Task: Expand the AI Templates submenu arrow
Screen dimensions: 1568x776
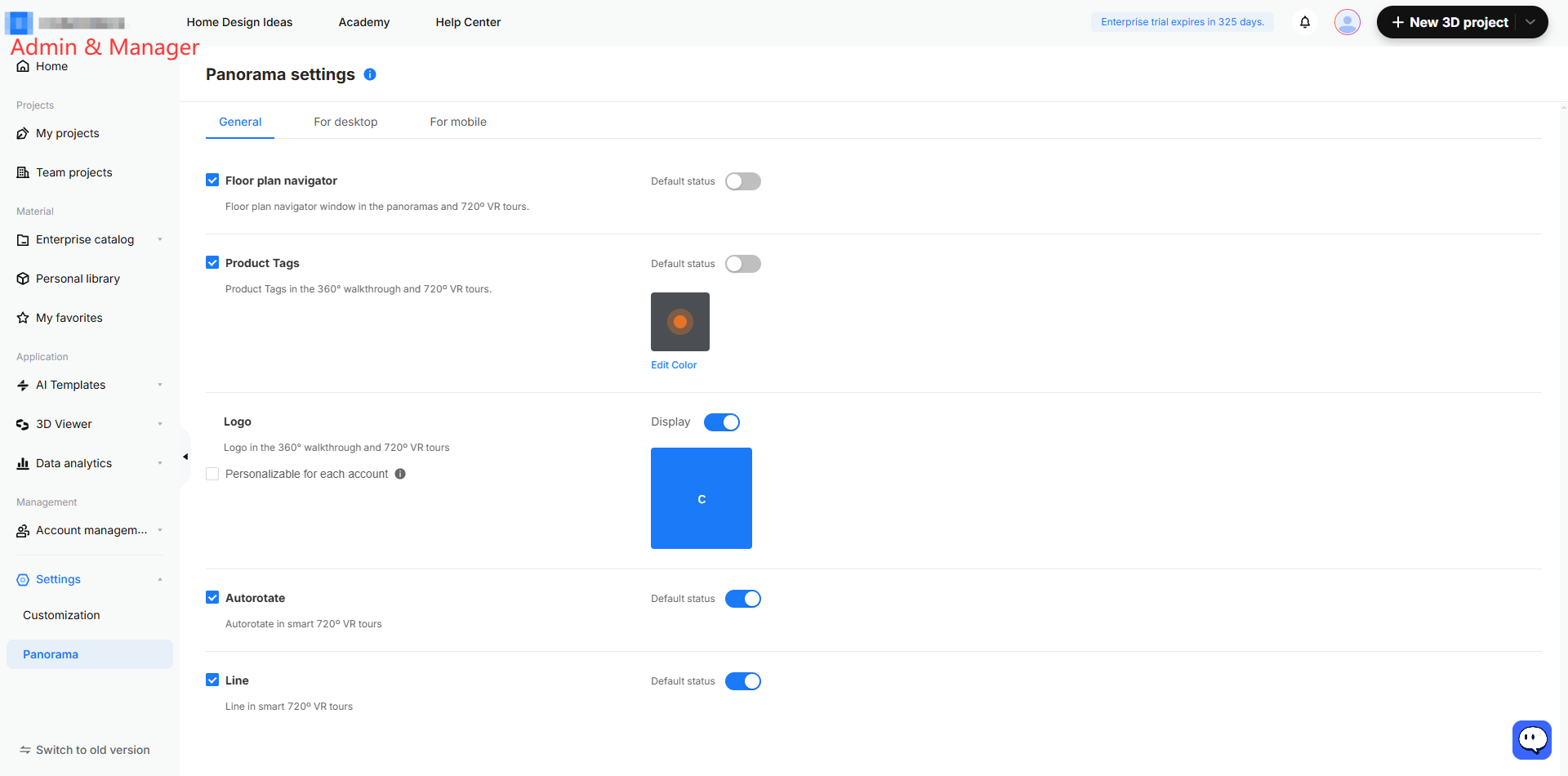Action: pos(160,385)
